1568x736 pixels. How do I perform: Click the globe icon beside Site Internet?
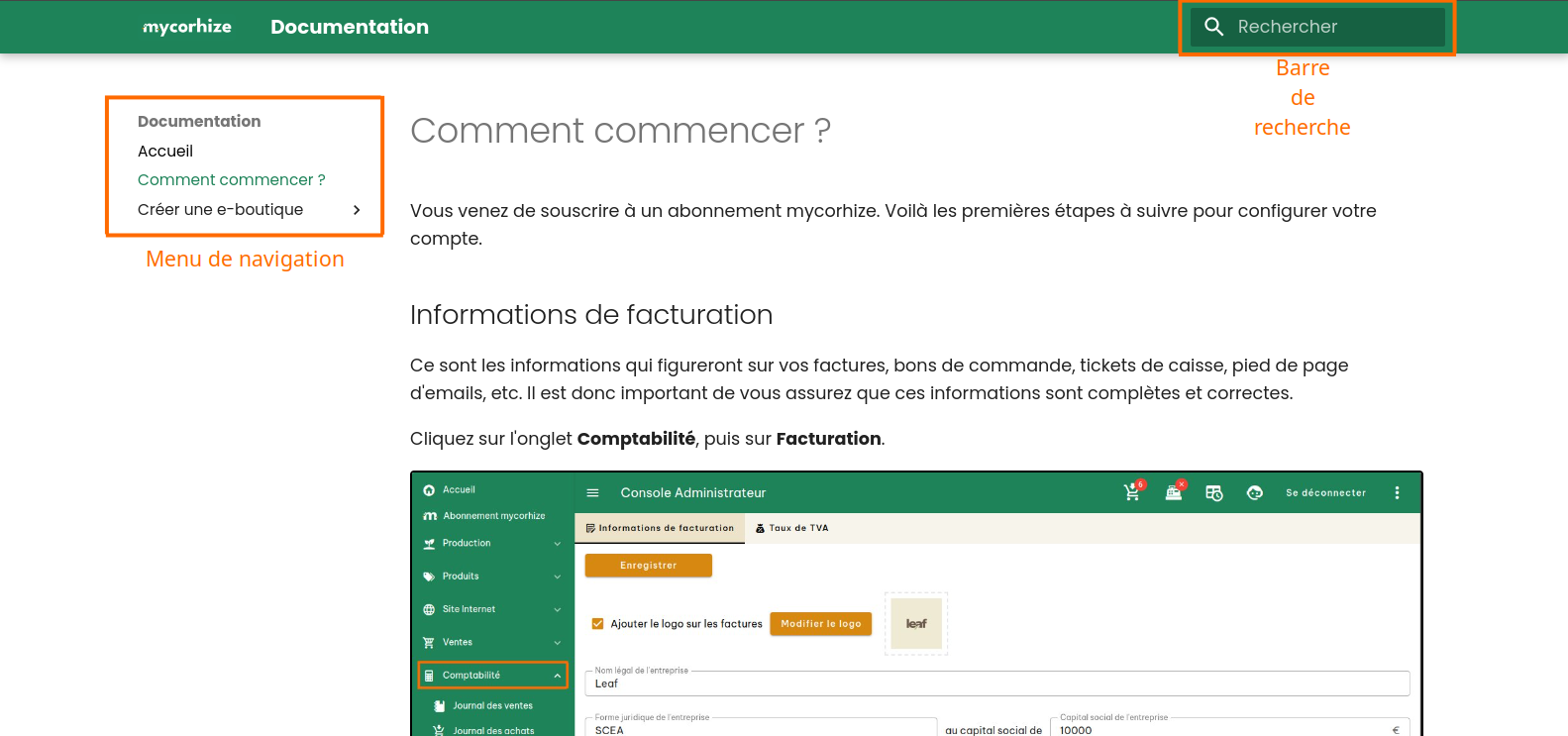click(429, 610)
